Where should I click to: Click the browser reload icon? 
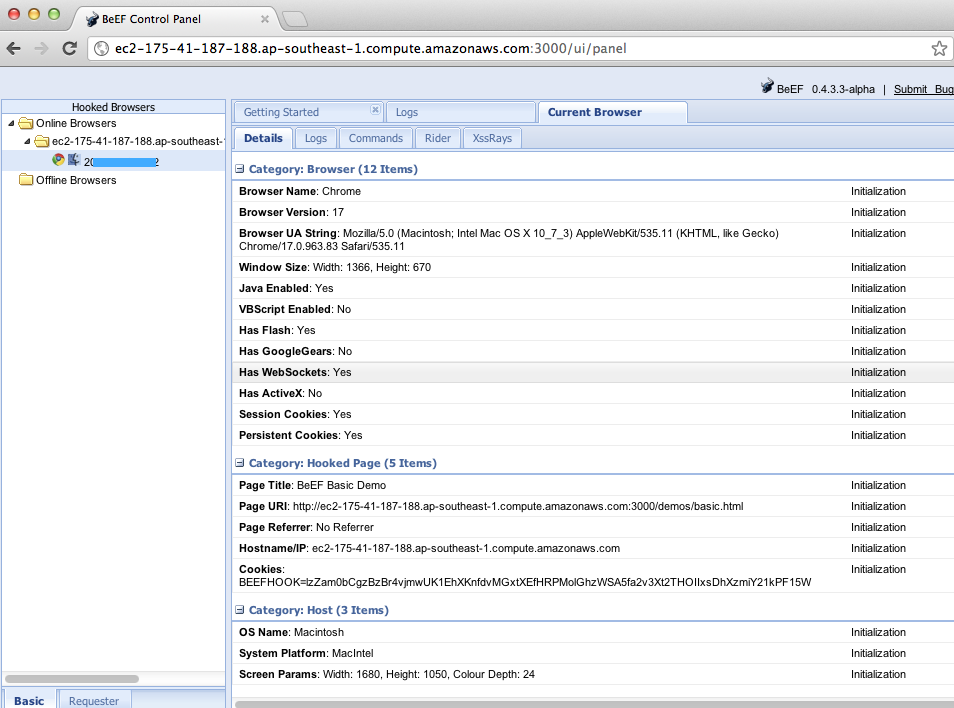[69, 48]
